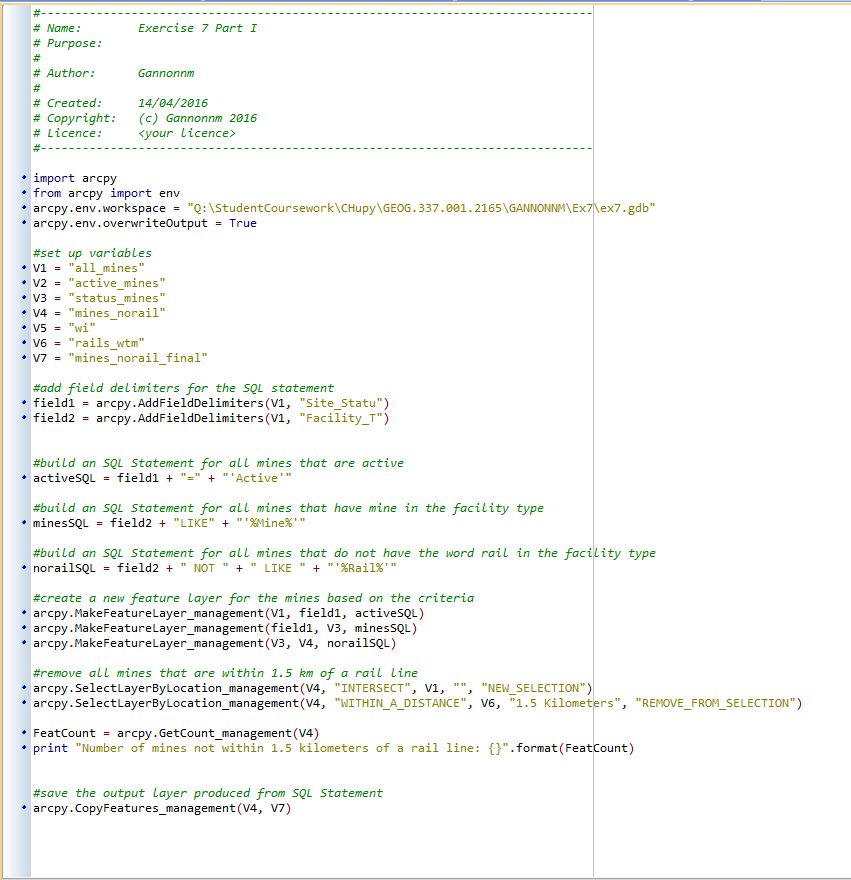Click the gutter marker beside arcpy.env.workspace line
851x880 pixels.
25,207
